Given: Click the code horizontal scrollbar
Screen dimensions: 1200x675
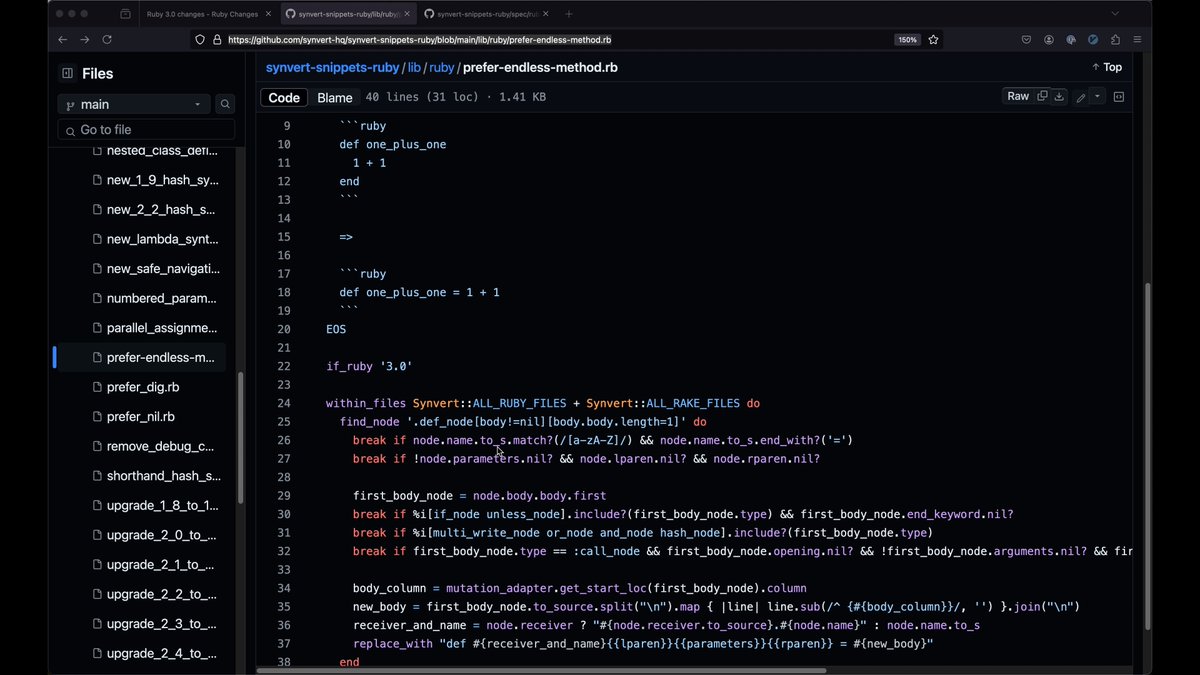Looking at the screenshot, I should coord(541,670).
